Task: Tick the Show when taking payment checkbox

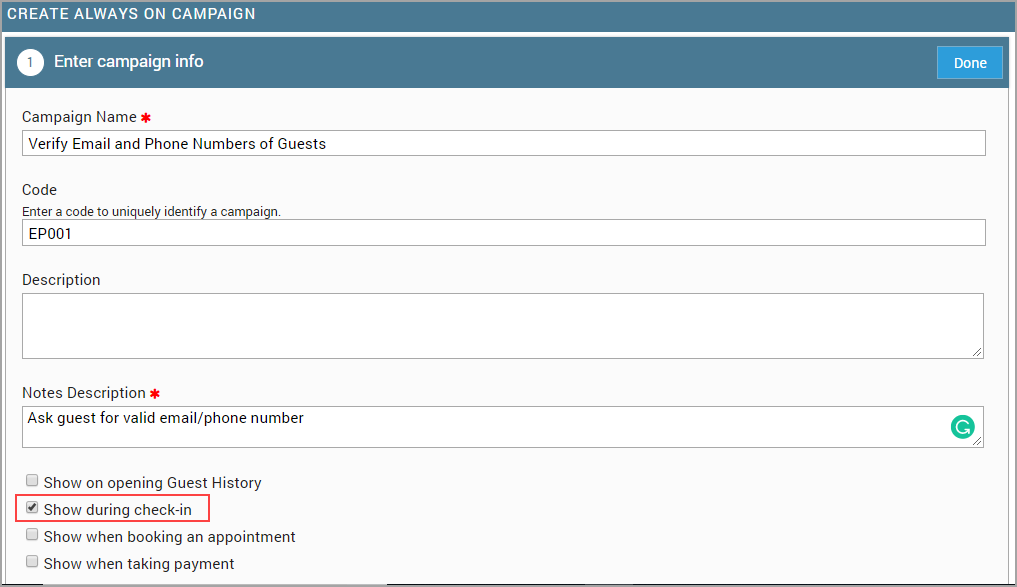Action: click(x=32, y=562)
